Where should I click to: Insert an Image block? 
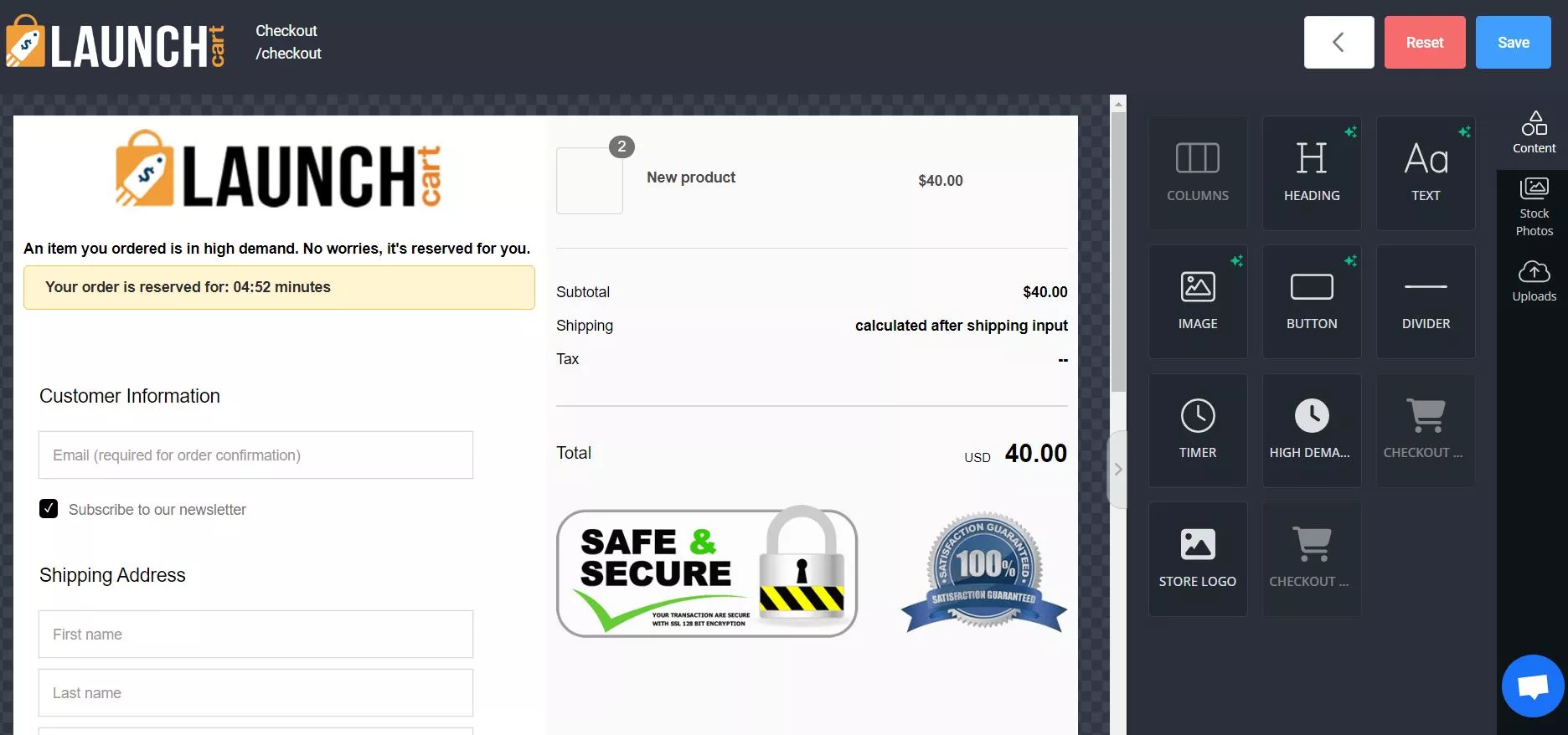coord(1197,301)
